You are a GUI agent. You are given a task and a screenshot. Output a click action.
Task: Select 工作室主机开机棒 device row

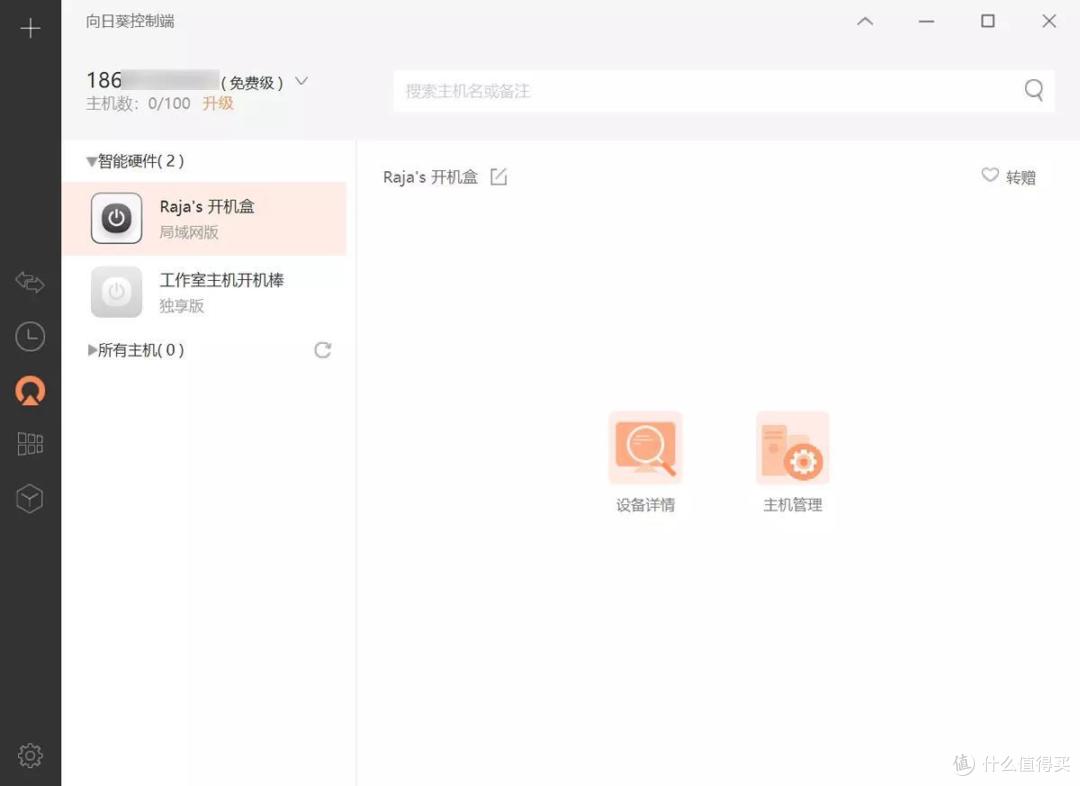[x=204, y=292]
